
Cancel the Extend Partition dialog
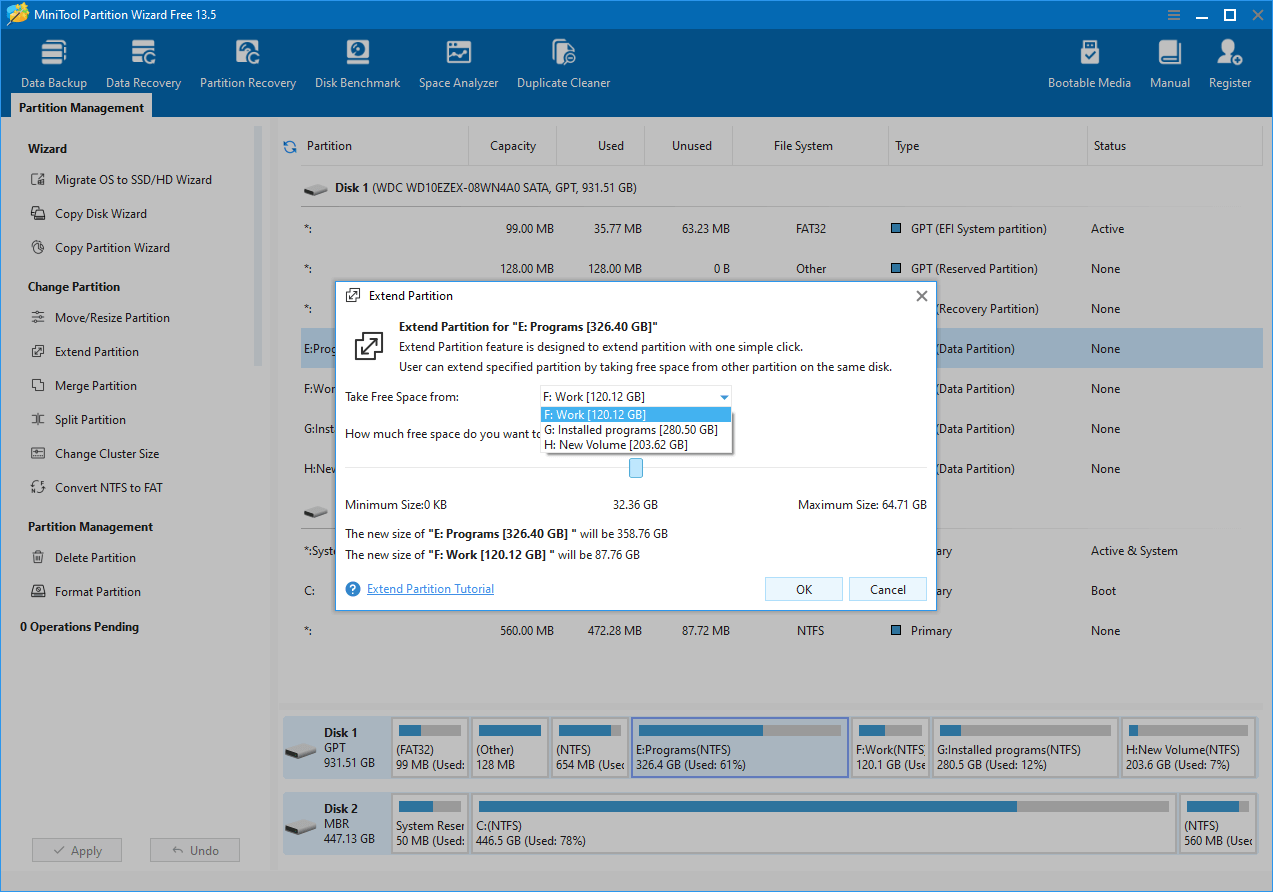click(888, 589)
